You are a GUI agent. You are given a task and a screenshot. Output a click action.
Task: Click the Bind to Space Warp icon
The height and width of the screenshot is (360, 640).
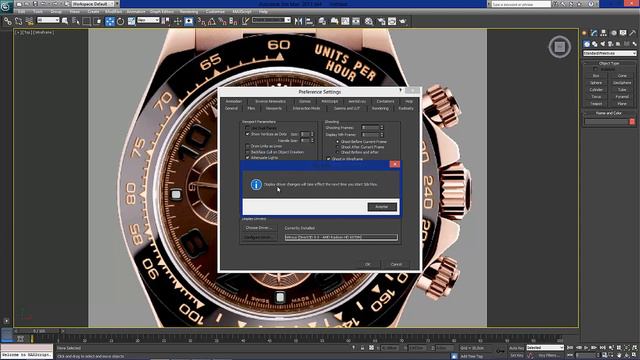[29, 21]
